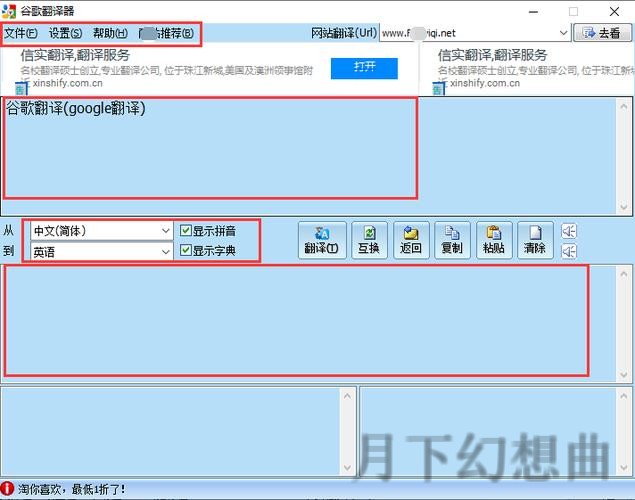Screen dimensions: 635x500
Task: Toggle the 显示字典 checkbox
Action: pyautogui.click(x=186, y=251)
